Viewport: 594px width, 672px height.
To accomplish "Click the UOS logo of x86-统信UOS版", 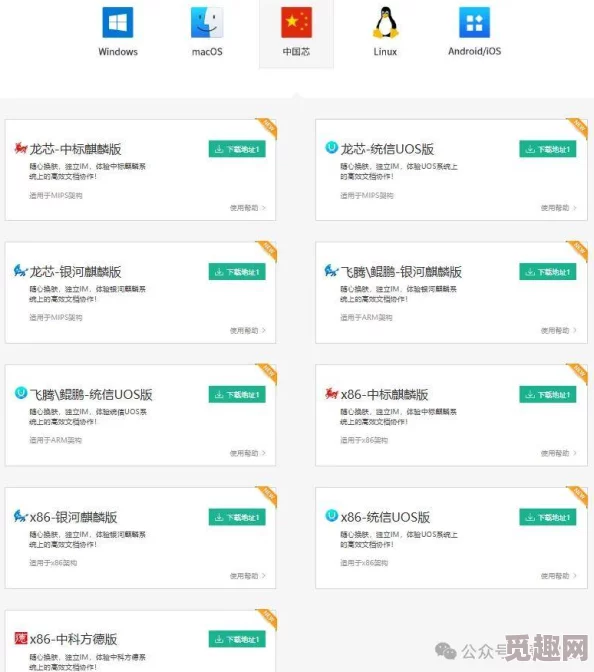I will click(331, 515).
